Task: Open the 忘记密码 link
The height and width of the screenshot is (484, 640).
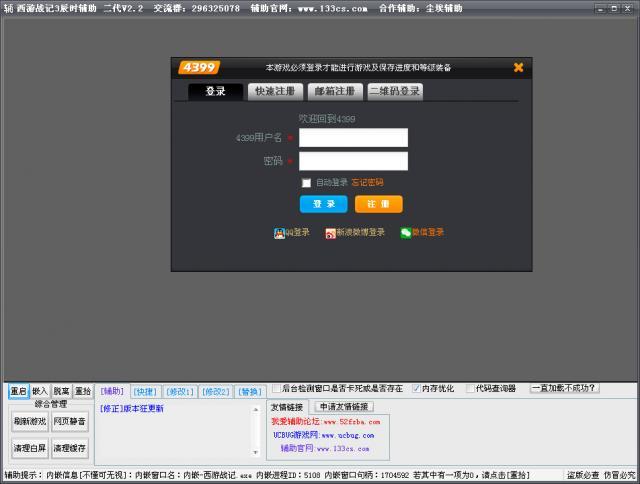Action: 367,182
